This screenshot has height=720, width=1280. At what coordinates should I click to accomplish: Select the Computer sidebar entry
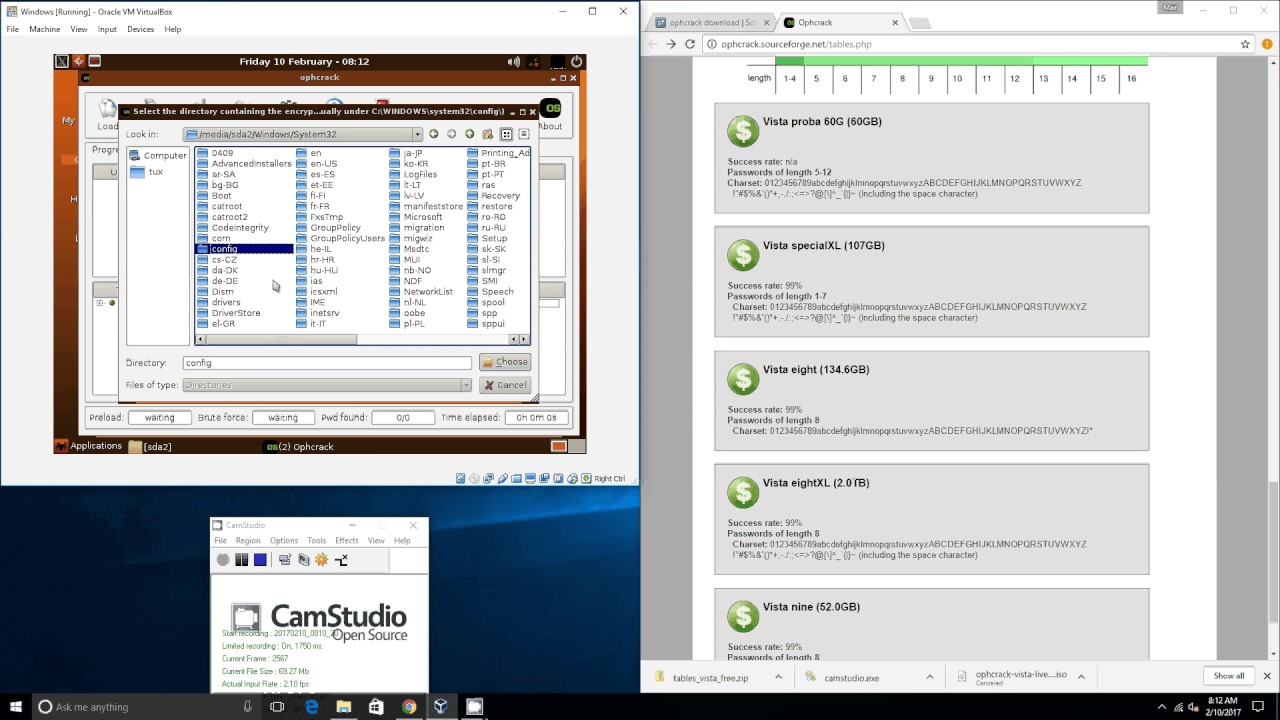pos(158,155)
